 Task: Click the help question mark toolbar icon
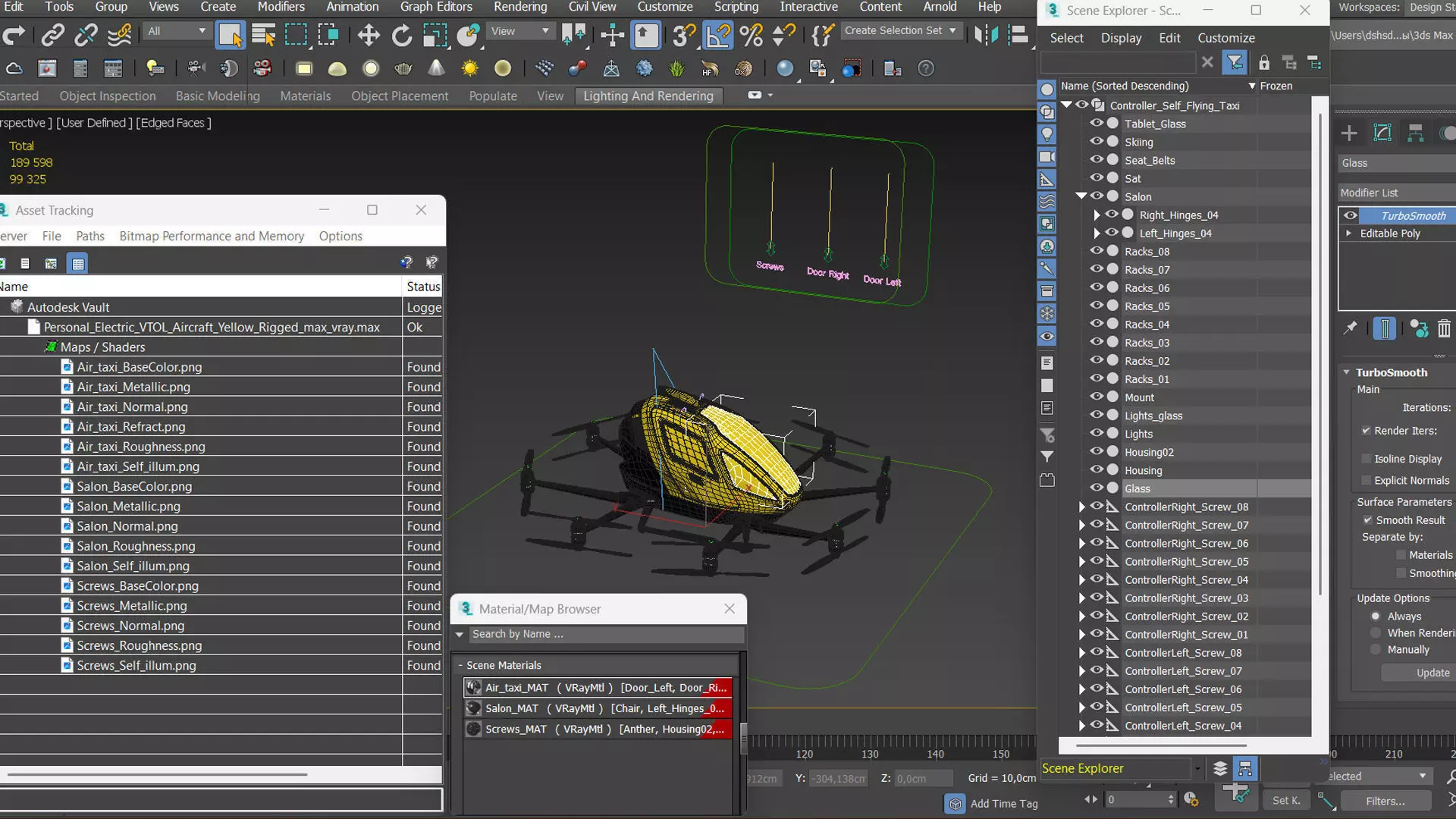click(x=926, y=68)
